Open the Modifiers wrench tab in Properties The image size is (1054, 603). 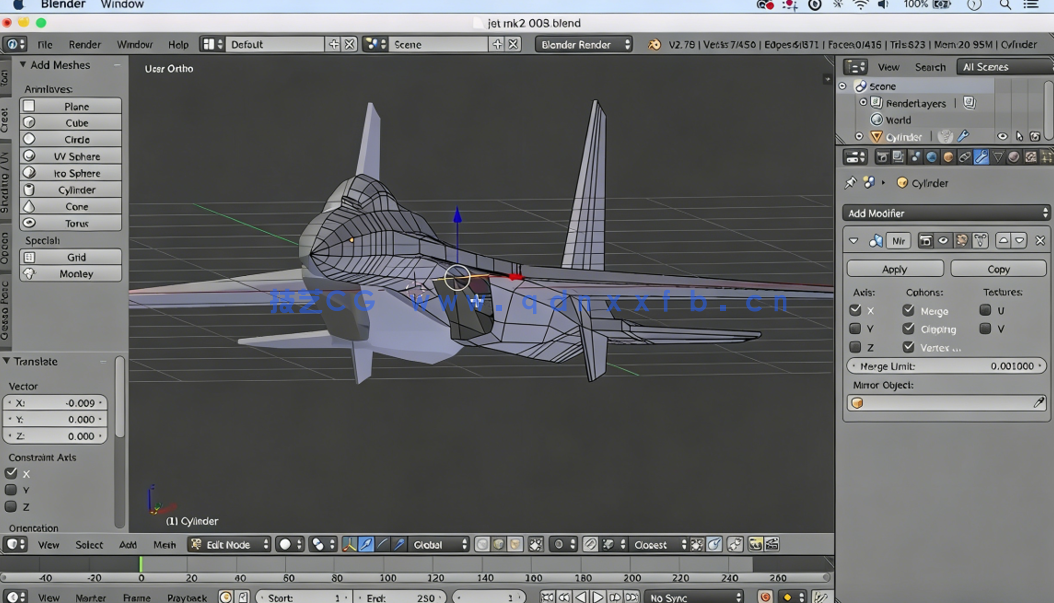click(x=981, y=157)
